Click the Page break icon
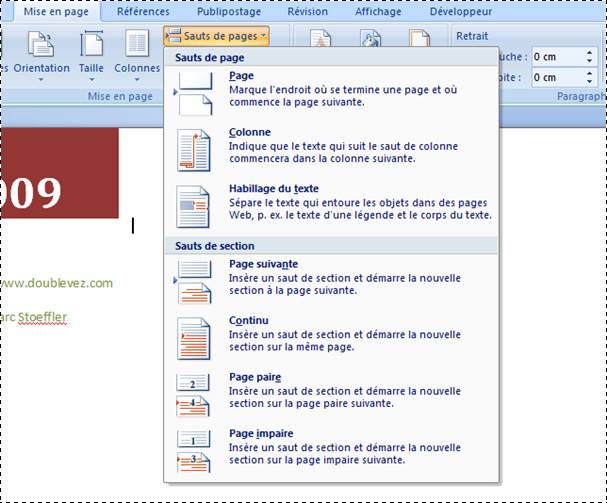This screenshot has height=503, width=607. point(194,94)
